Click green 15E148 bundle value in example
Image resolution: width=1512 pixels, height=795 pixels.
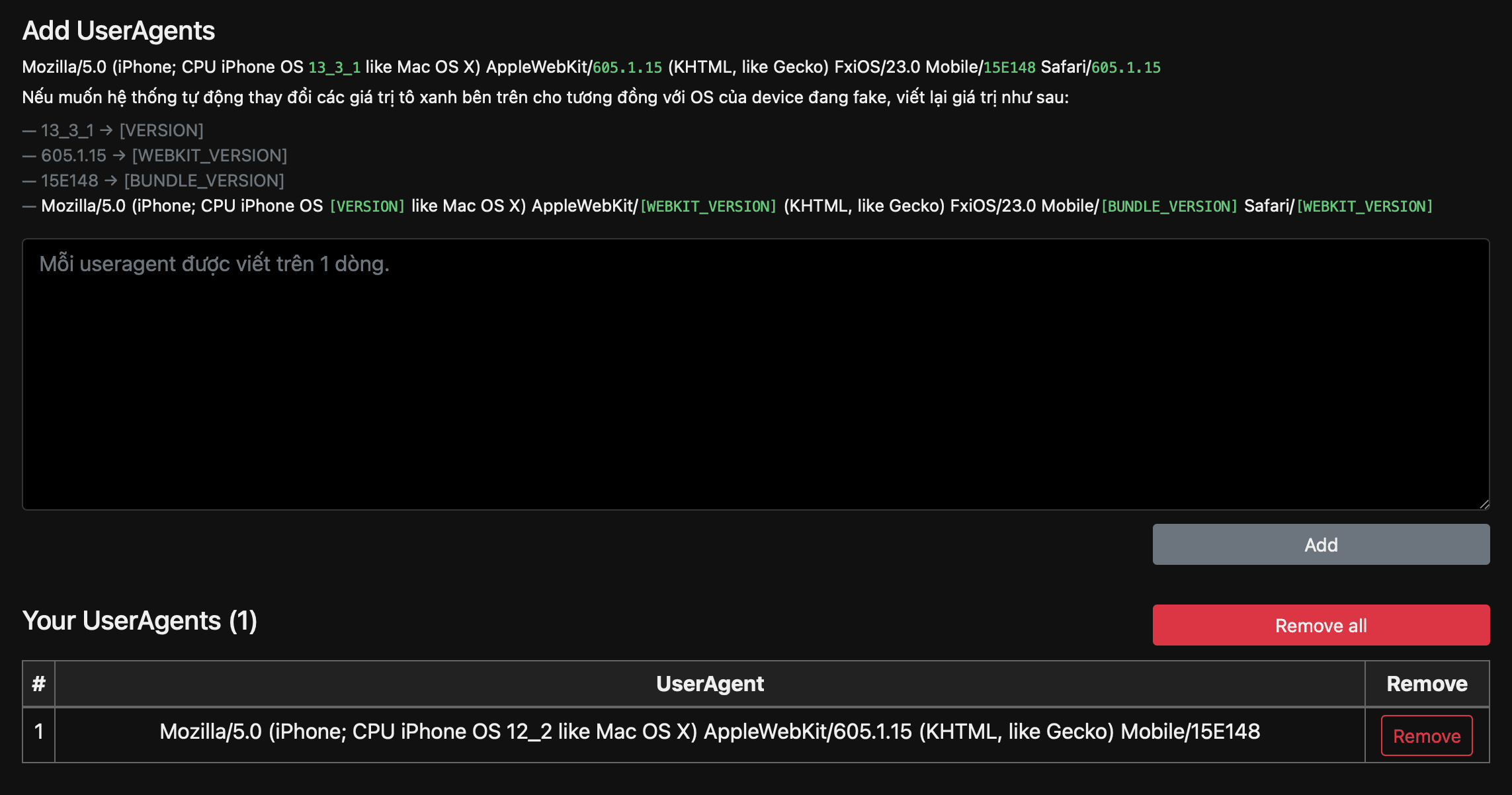click(x=1009, y=67)
